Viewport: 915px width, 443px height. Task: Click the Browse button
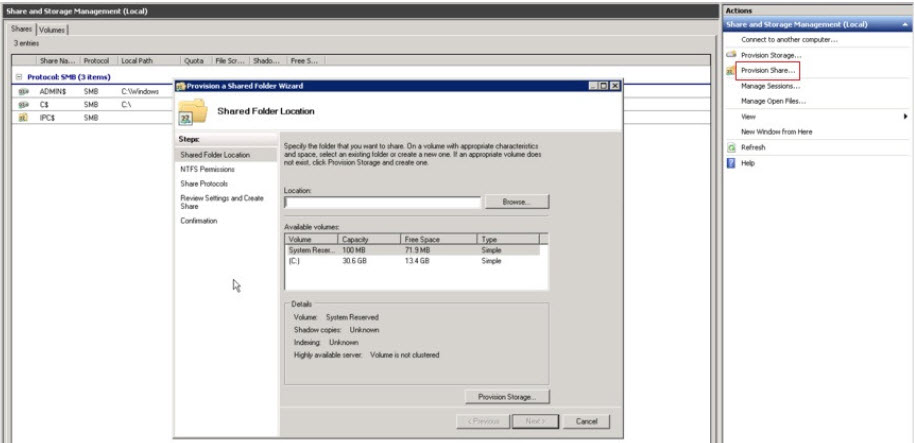point(516,202)
